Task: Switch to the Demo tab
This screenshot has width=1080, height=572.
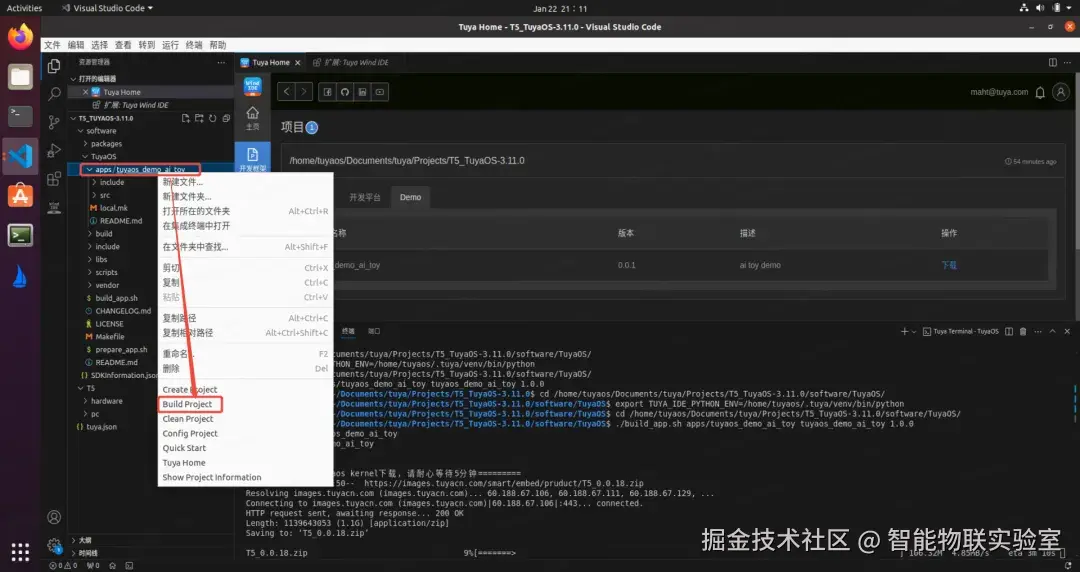Action: click(x=410, y=197)
